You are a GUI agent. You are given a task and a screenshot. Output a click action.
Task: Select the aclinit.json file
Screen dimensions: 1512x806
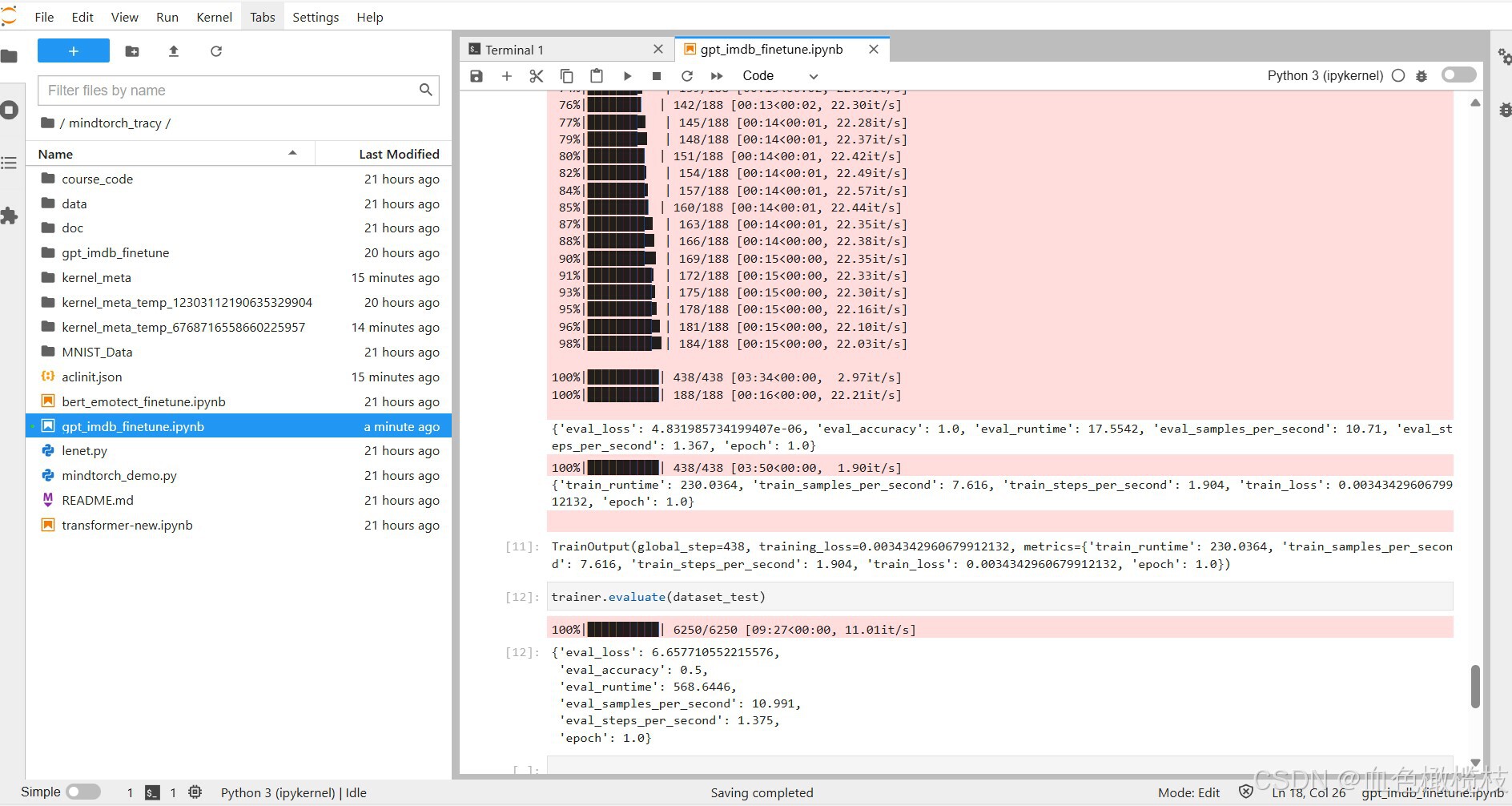click(239, 377)
